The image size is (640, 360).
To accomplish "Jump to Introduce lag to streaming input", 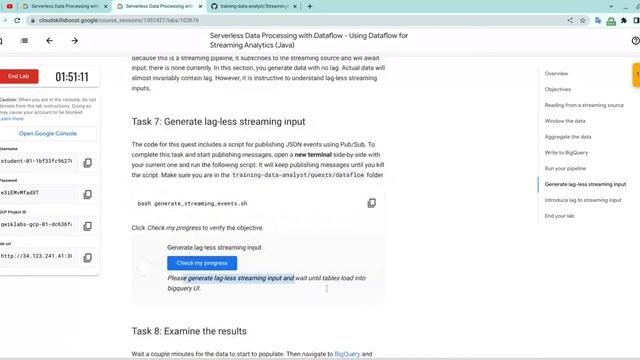I will (x=583, y=200).
